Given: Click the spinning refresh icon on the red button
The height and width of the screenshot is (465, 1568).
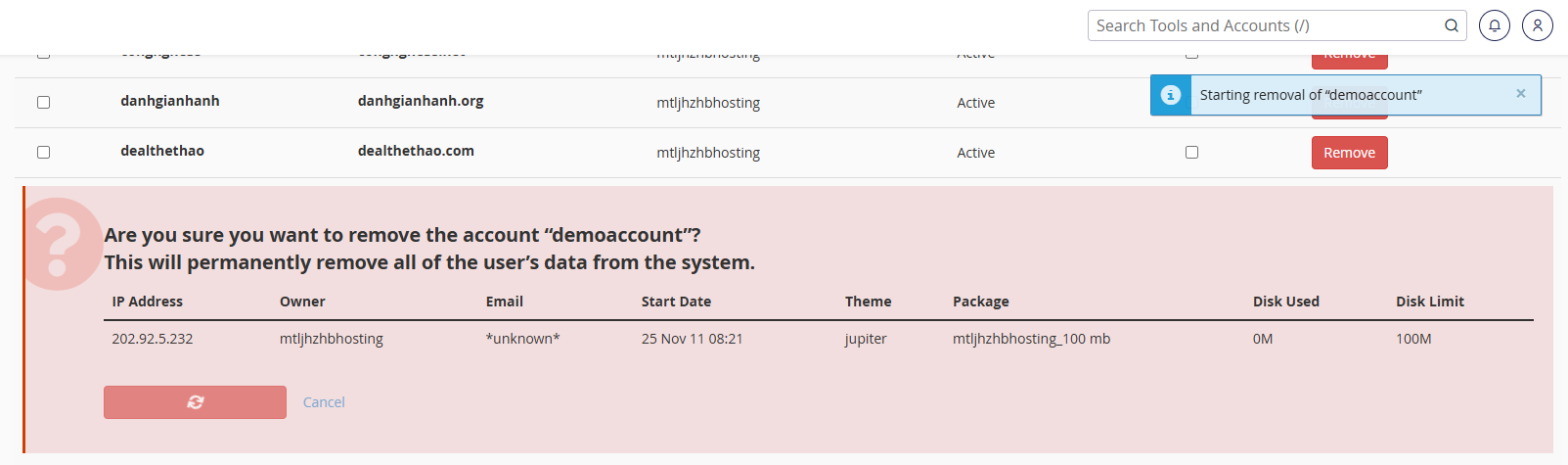Looking at the screenshot, I should [196, 402].
